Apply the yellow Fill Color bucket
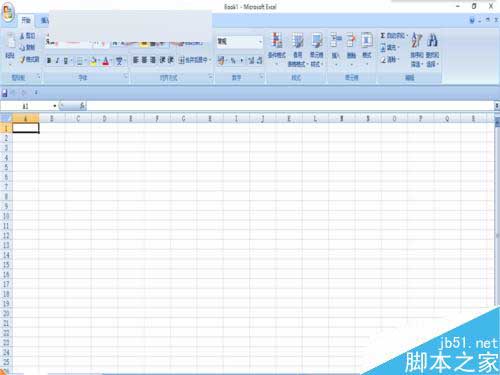Image resolution: width=500 pixels, height=375 pixels. (x=93, y=61)
